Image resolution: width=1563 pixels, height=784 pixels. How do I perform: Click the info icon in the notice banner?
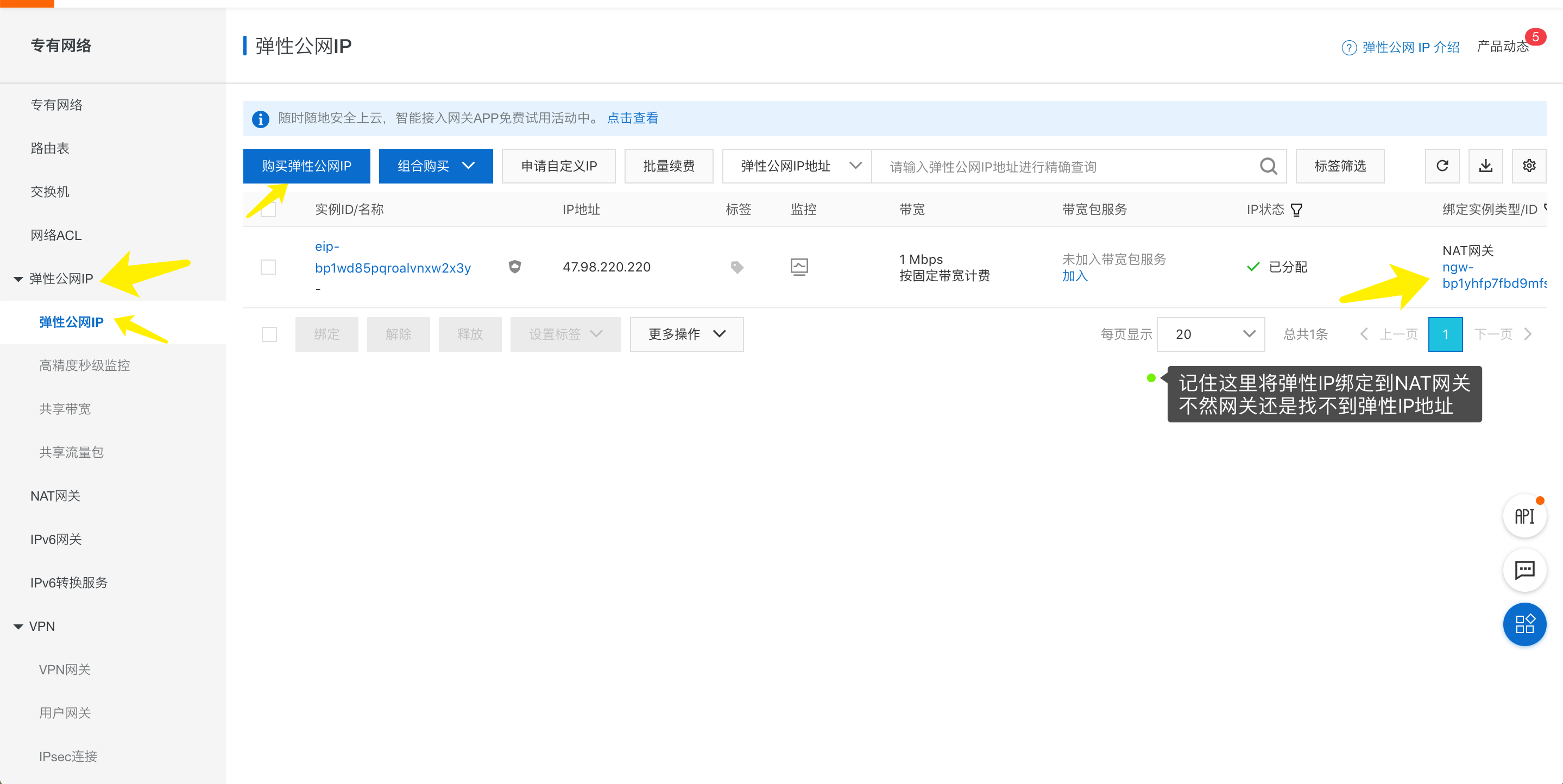point(260,119)
